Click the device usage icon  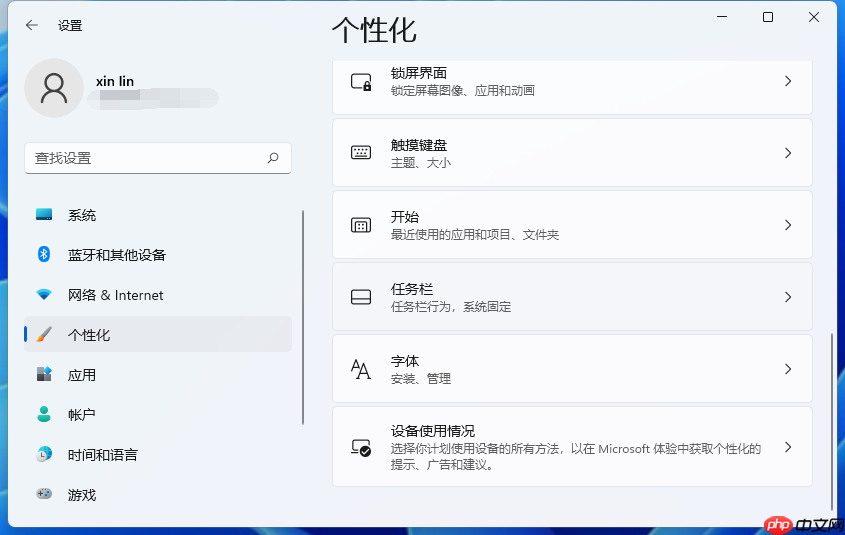pos(361,448)
